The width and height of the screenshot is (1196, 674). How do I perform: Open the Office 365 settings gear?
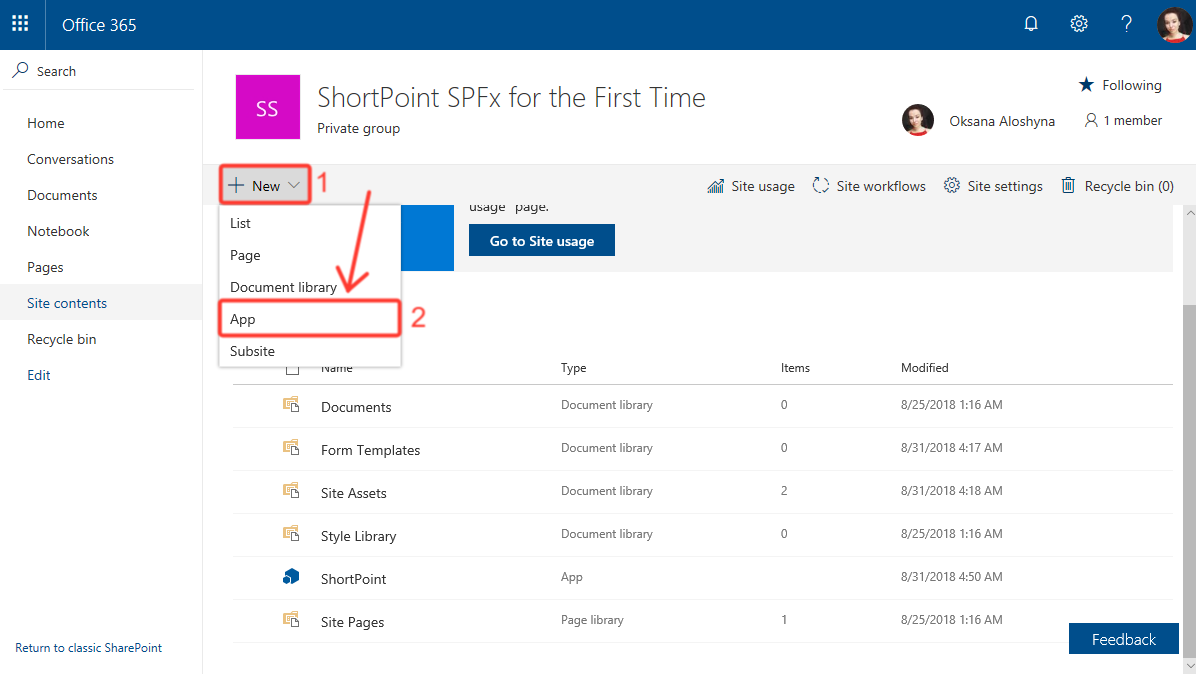(1079, 23)
